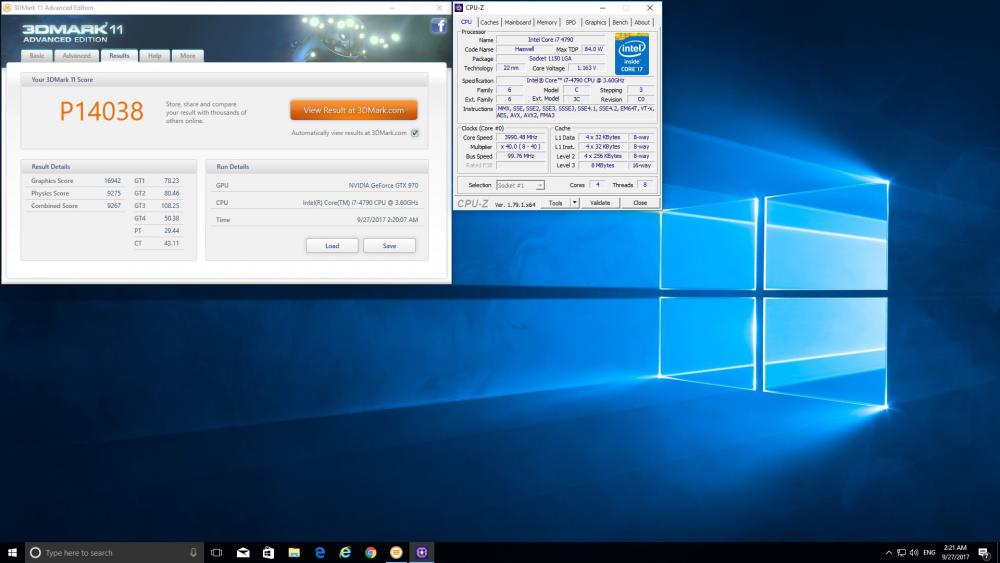Click the Specification field in CPU-Z
Screen dimensions: 1000x563
coord(575,80)
